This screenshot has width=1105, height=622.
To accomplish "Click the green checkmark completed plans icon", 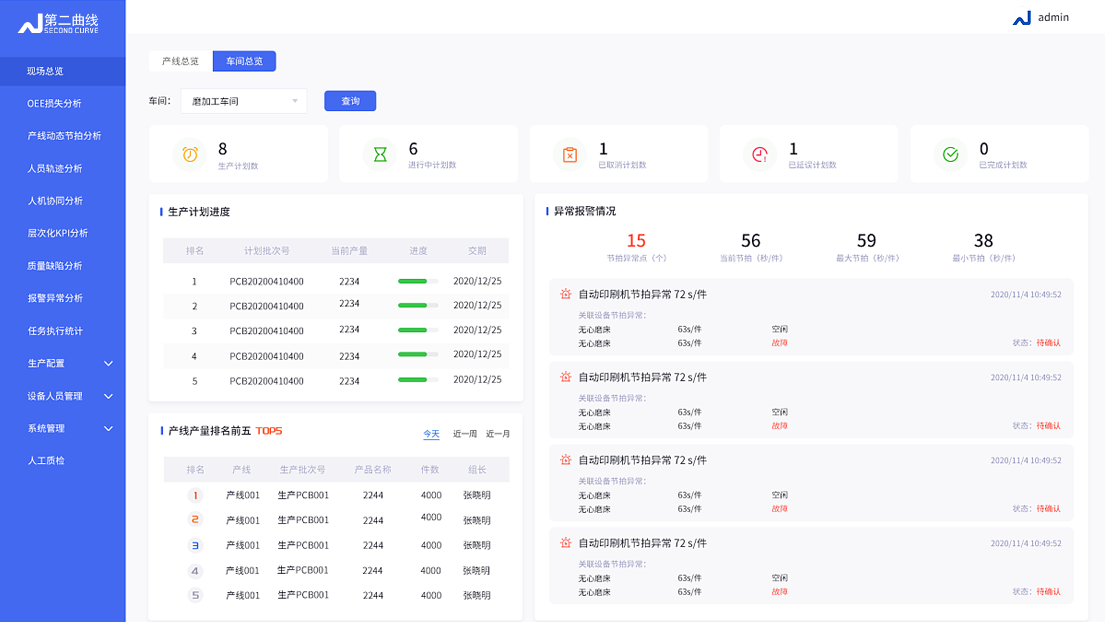I will coord(950,154).
